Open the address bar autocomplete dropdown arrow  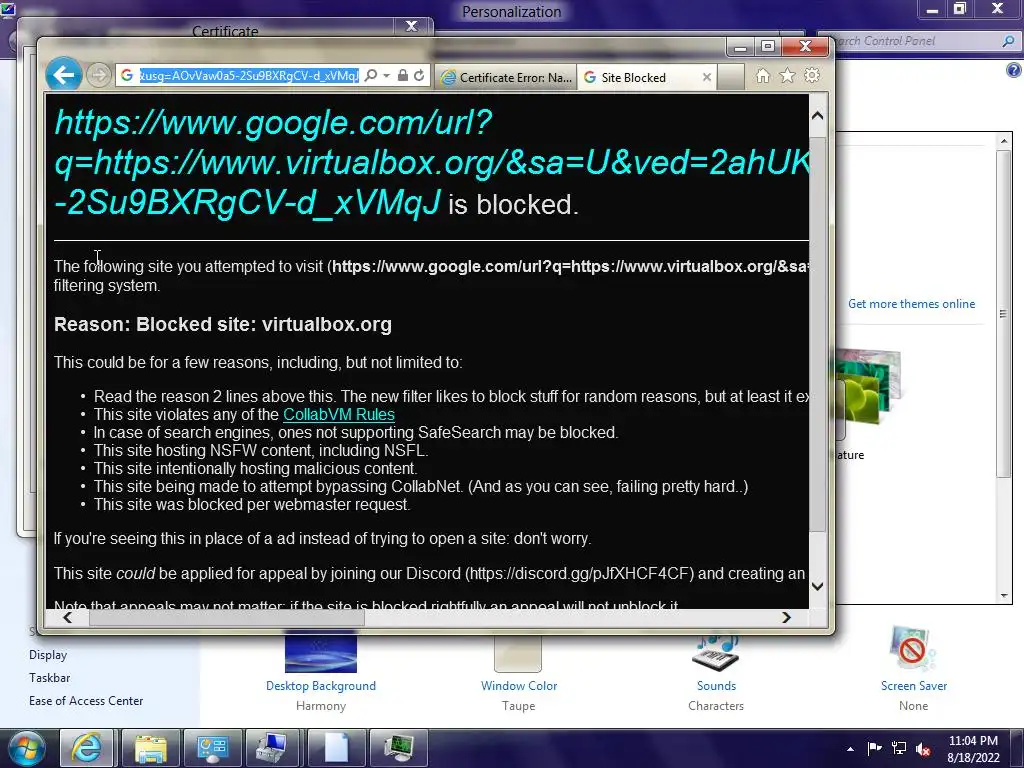coord(387,76)
